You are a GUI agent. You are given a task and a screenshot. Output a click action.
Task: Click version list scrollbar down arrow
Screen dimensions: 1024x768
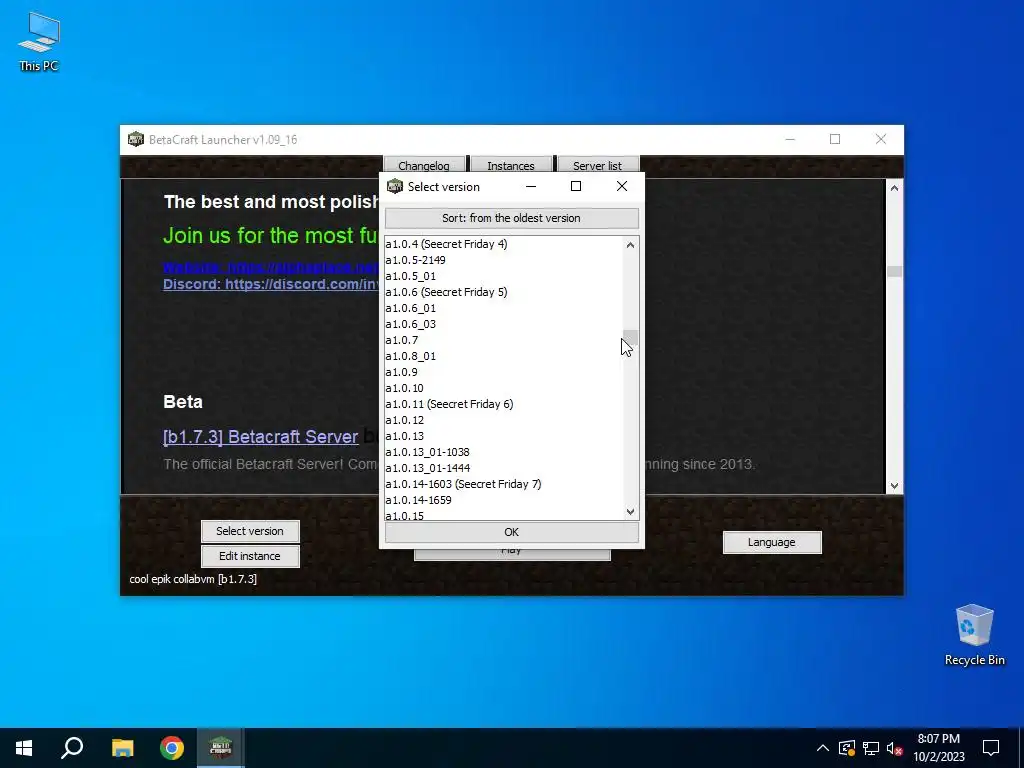pos(630,512)
